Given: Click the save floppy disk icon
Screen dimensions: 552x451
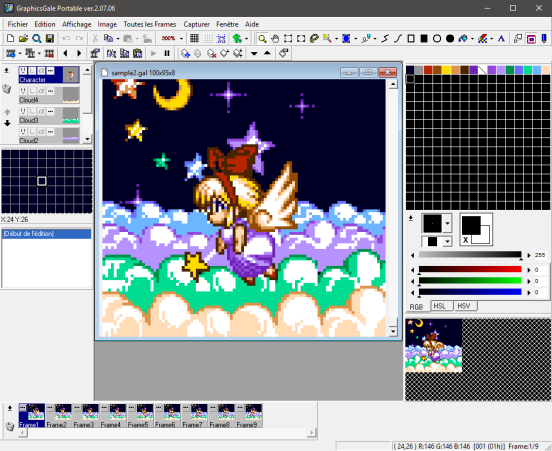Looking at the screenshot, I should tap(50, 38).
